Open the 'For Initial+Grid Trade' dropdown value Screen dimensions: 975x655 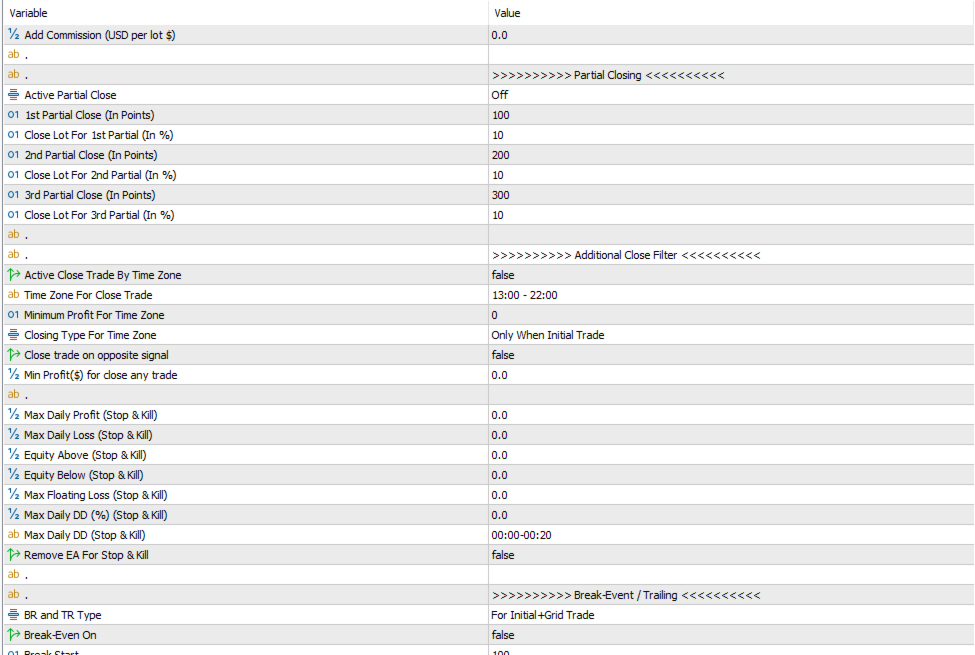click(542, 615)
